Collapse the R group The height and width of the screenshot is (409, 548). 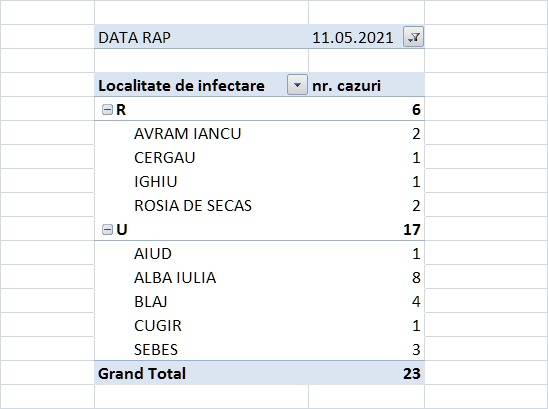(107, 110)
